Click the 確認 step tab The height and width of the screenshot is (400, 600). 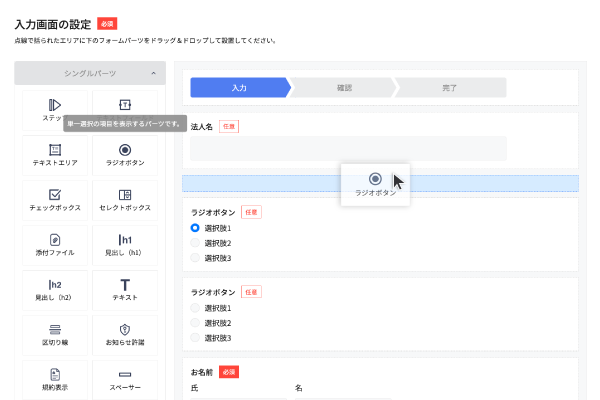coord(344,88)
